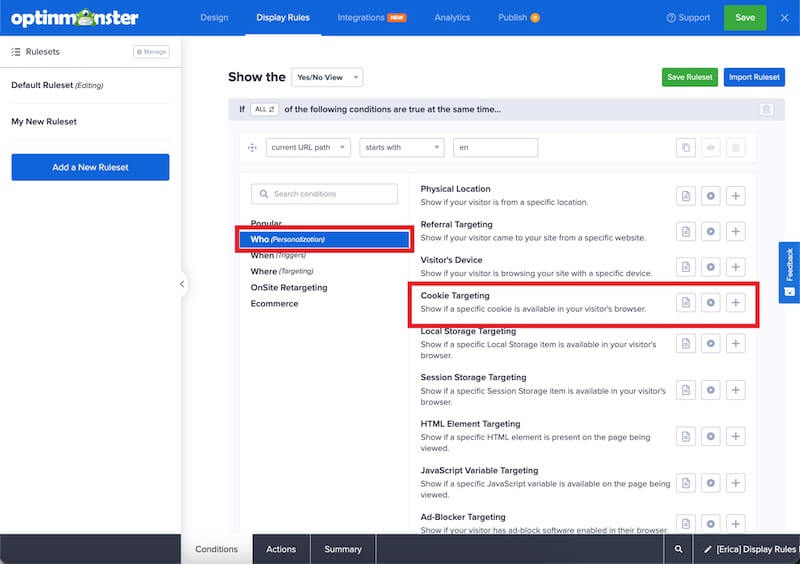The width and height of the screenshot is (800, 564).
Task: Open documentation for Local Storage Targeting
Action: tap(686, 344)
